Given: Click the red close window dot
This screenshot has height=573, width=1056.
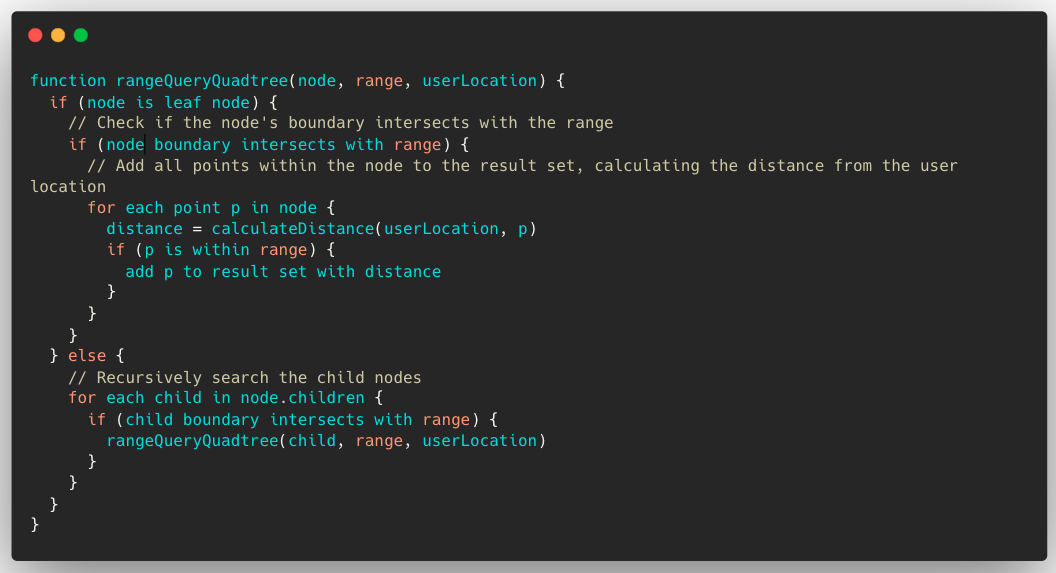Looking at the screenshot, I should pyautogui.click(x=35, y=35).
